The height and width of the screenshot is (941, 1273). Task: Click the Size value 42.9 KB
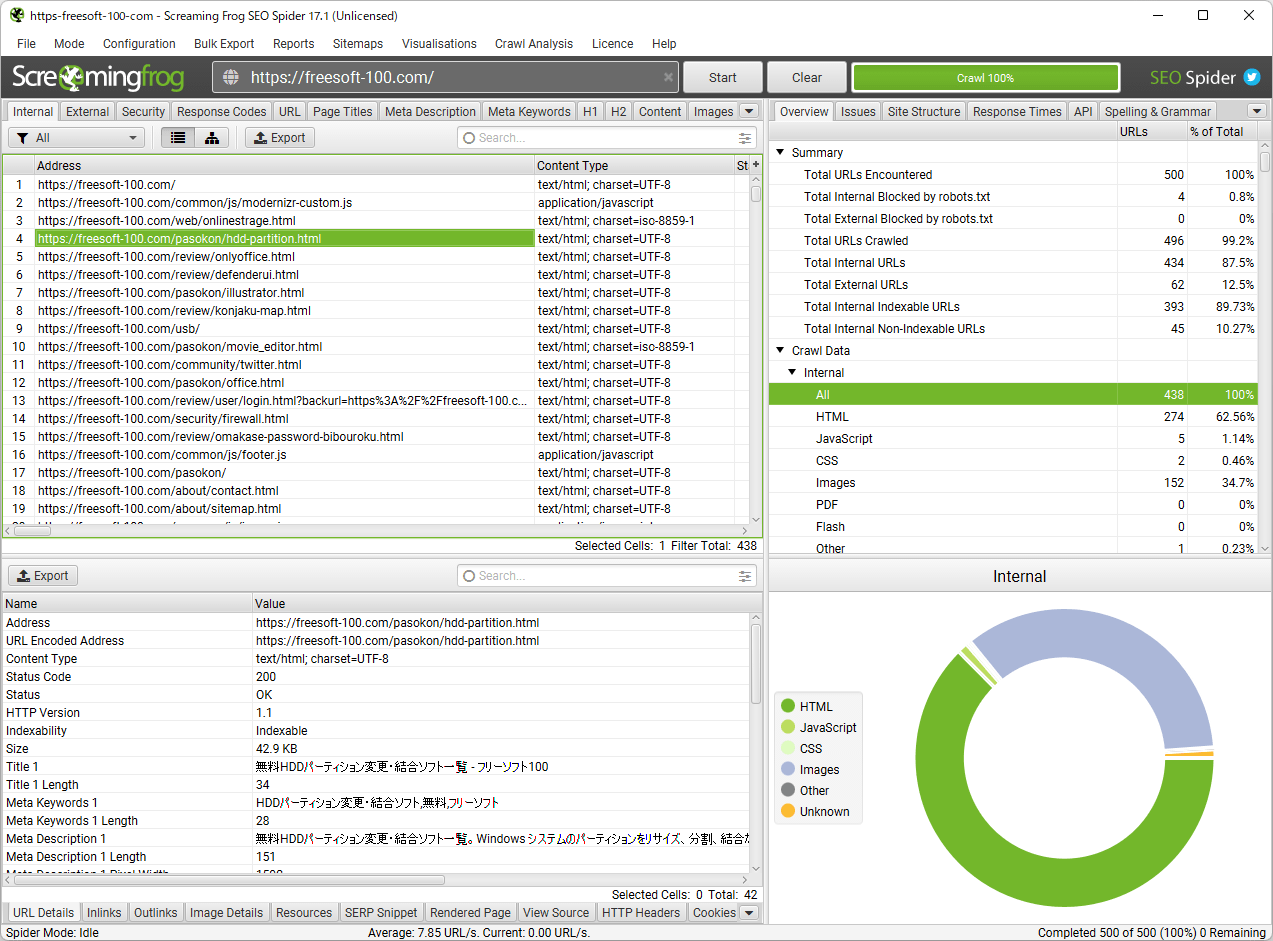click(276, 749)
